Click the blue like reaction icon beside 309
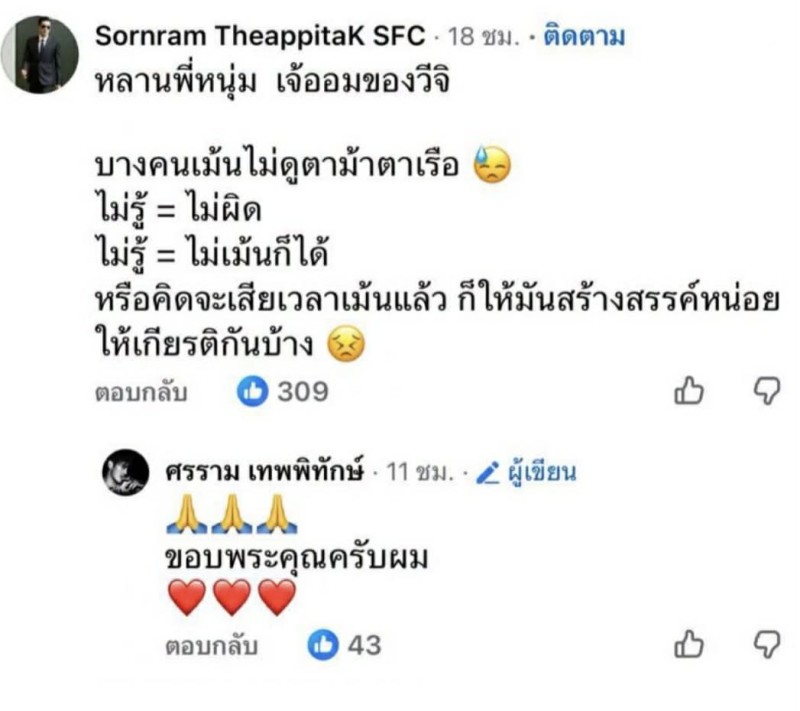The width and height of the screenshot is (800, 711). (x=253, y=392)
